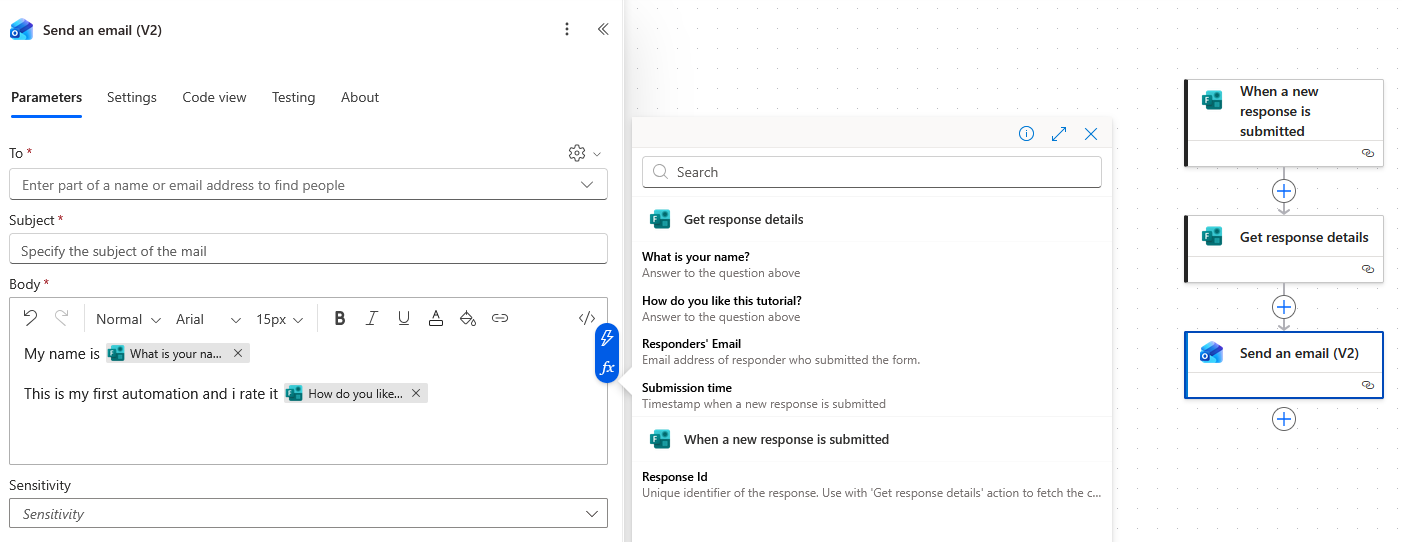Open the Normal paragraph style dropdown
This screenshot has height=542, width=1402.
[x=128, y=319]
